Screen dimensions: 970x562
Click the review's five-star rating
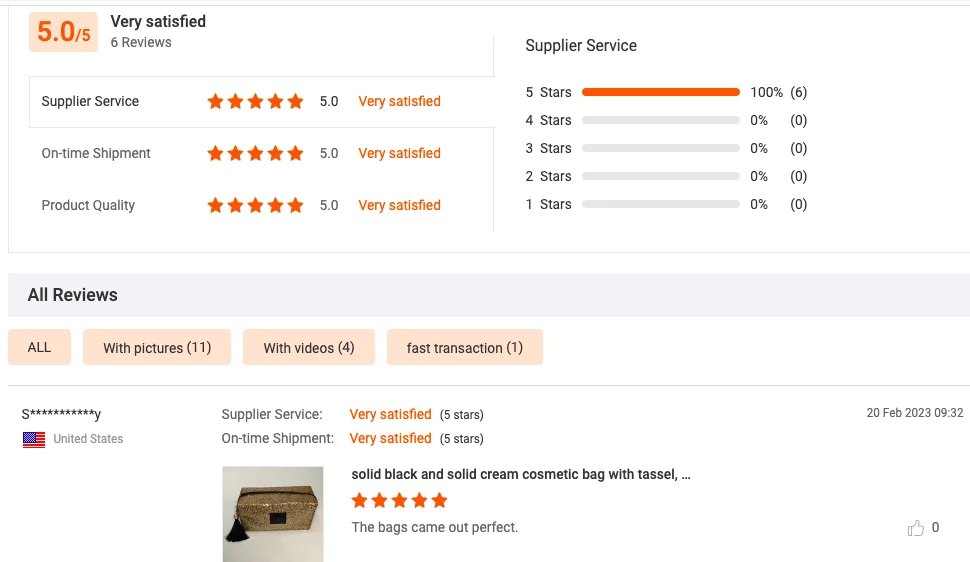tap(399, 500)
